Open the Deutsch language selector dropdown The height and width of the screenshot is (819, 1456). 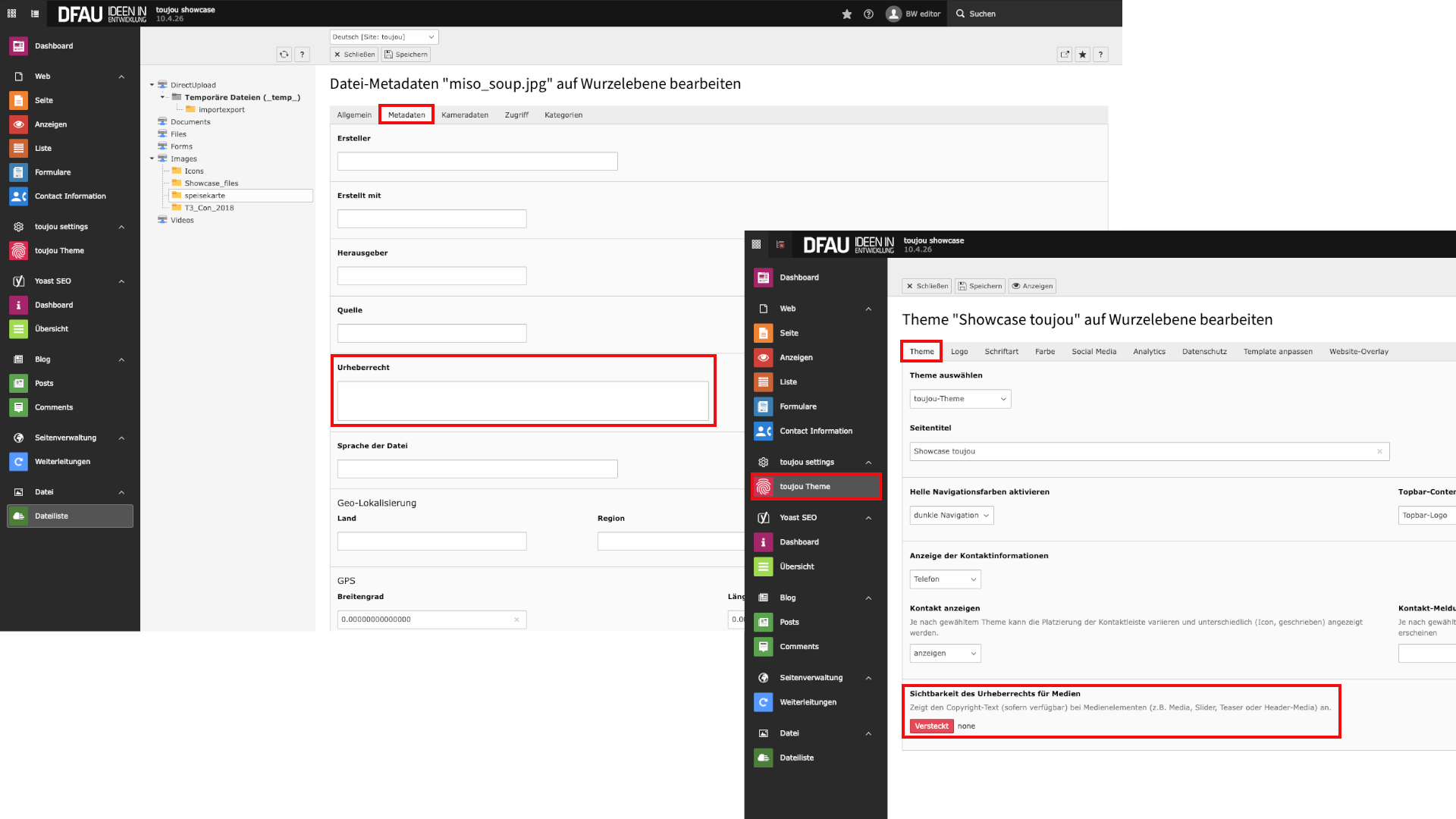point(384,36)
